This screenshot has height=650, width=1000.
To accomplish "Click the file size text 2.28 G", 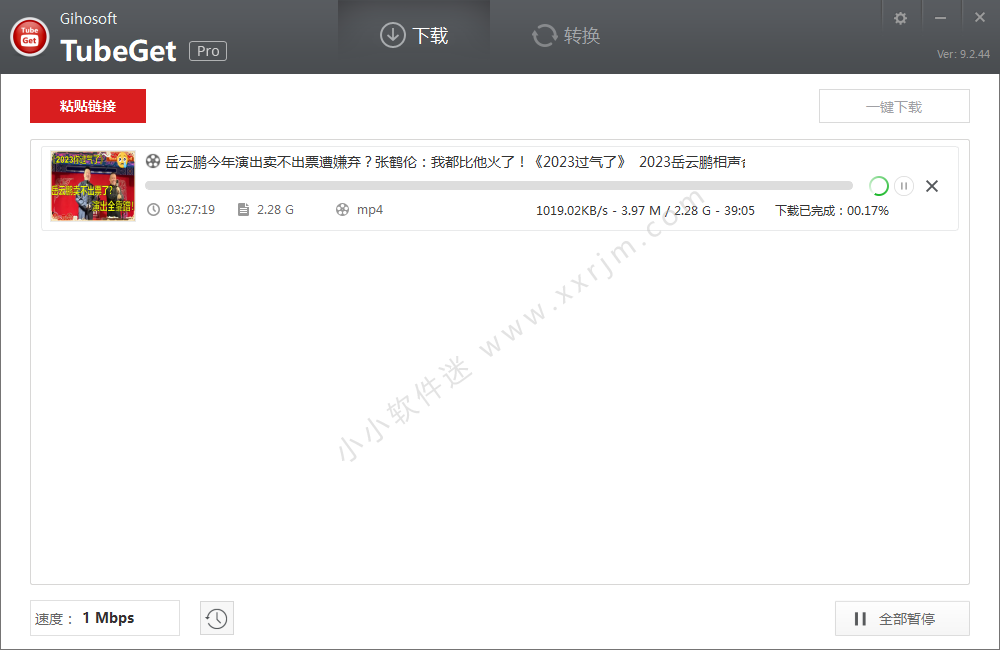I will pyautogui.click(x=276, y=210).
